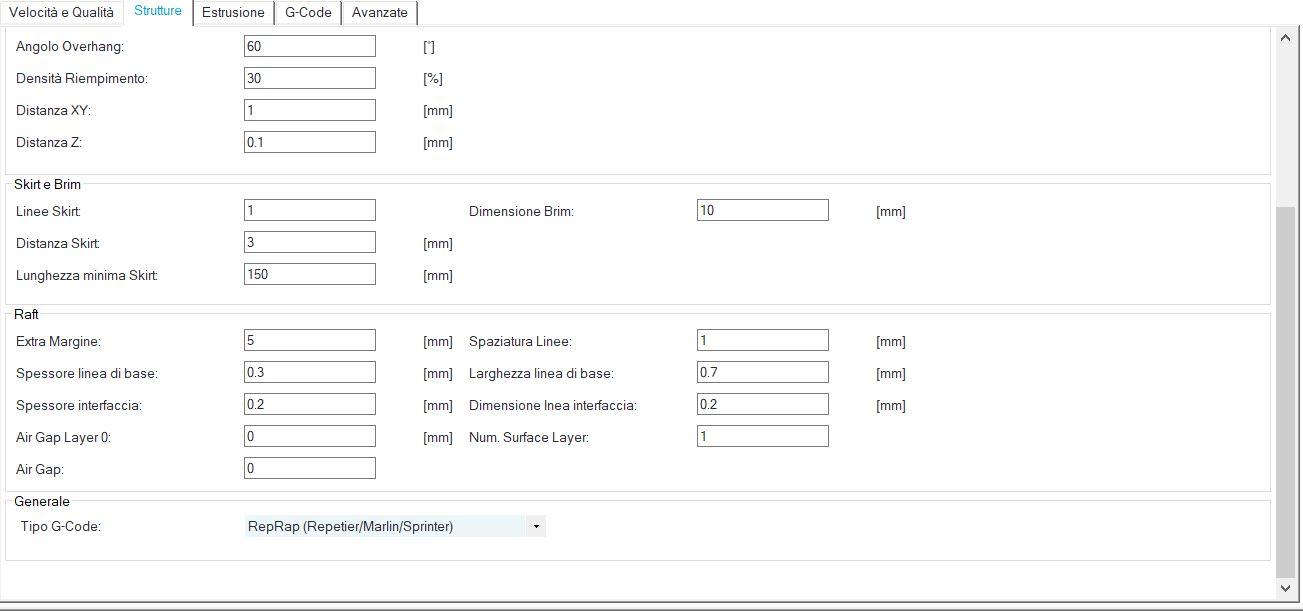Screen dimensions: 1303x611
Task: Select the G-Code tab
Action: 308,13
